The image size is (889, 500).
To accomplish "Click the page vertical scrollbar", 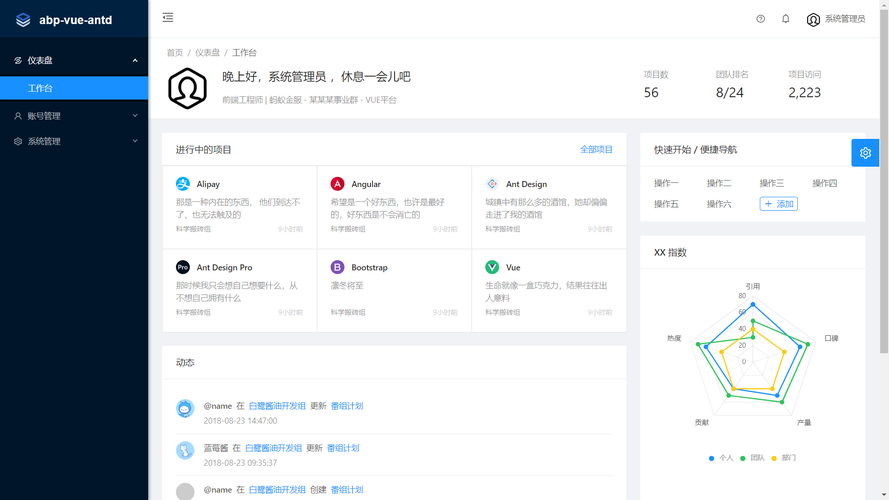I will (884, 181).
